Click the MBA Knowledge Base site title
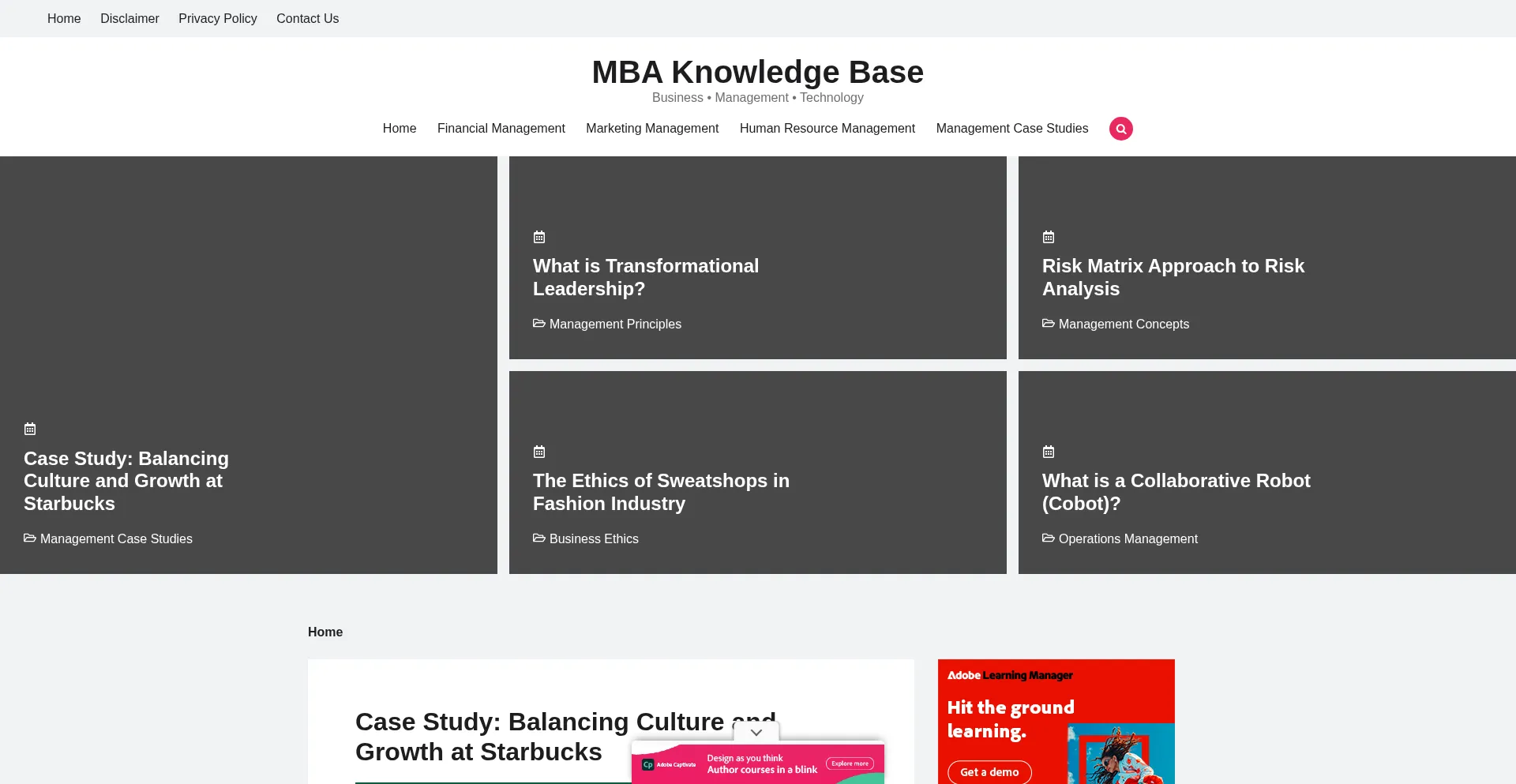 point(757,72)
